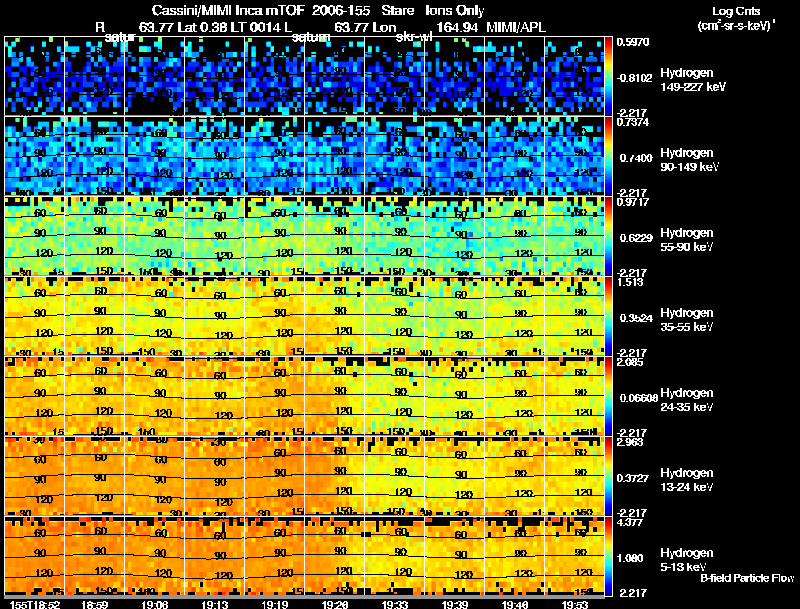
Task: Click the 19:26 time axis label
Action: [x=335, y=604]
